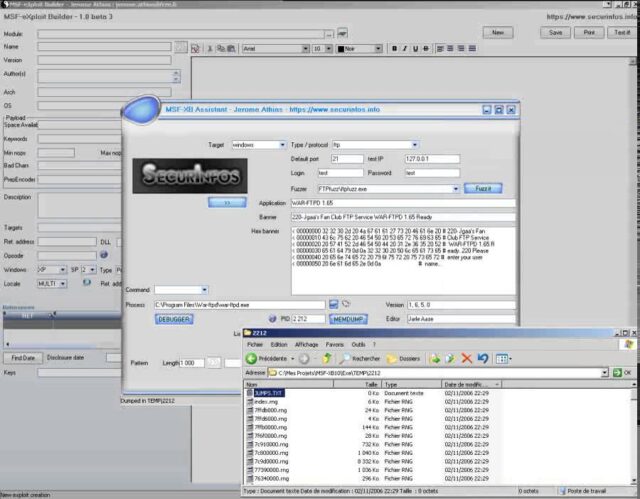Open the font size 10 dropdown
Screen dimensions: 640x499
329,49
